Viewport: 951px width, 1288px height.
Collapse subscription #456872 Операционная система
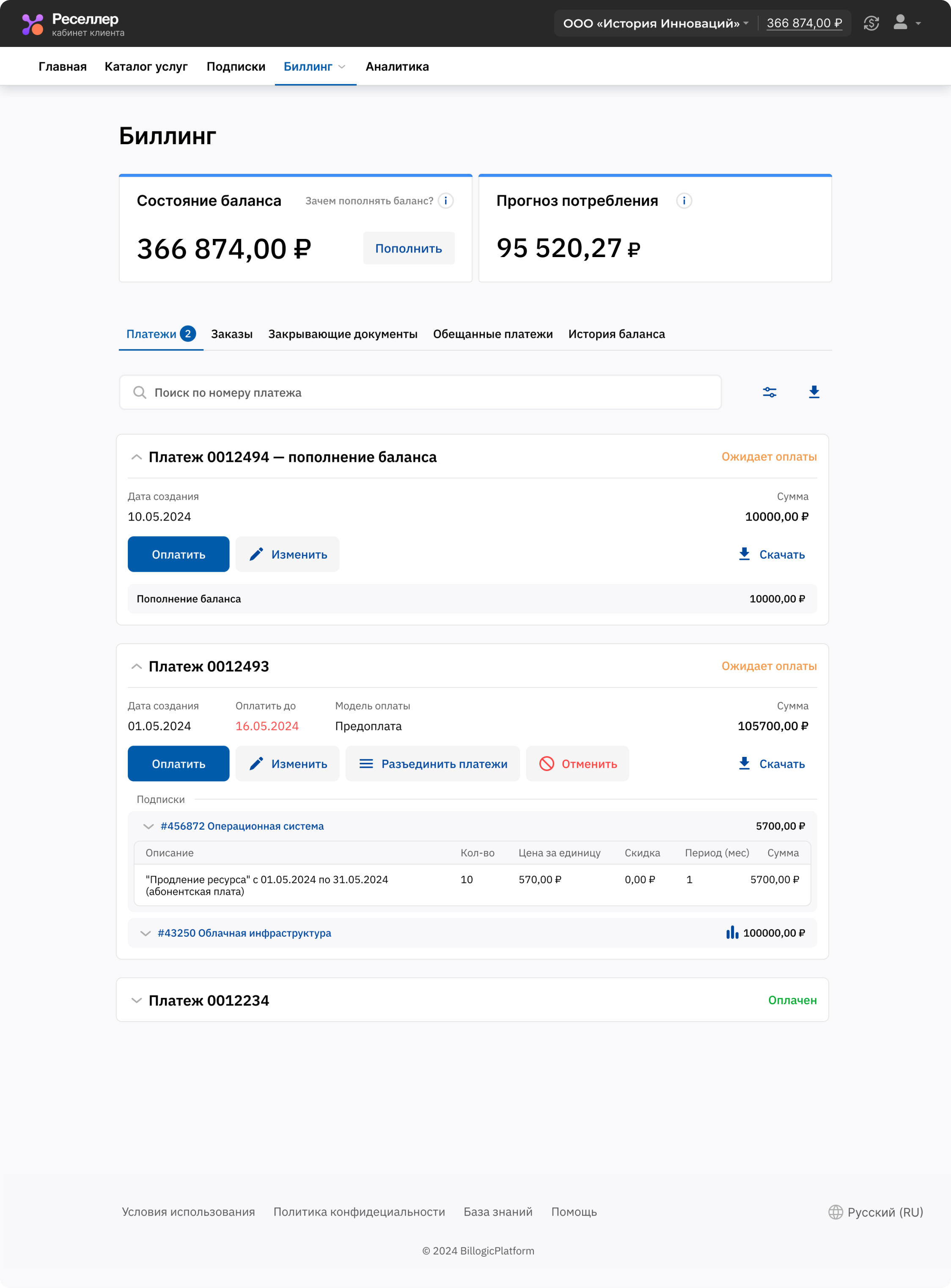[148, 826]
